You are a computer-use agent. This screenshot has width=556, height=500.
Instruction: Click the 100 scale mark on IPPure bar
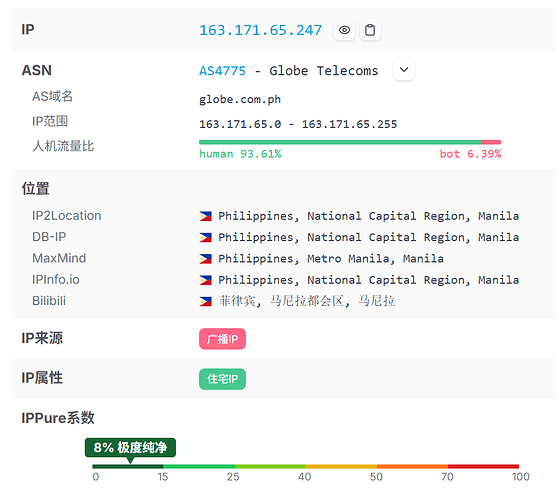(521, 477)
